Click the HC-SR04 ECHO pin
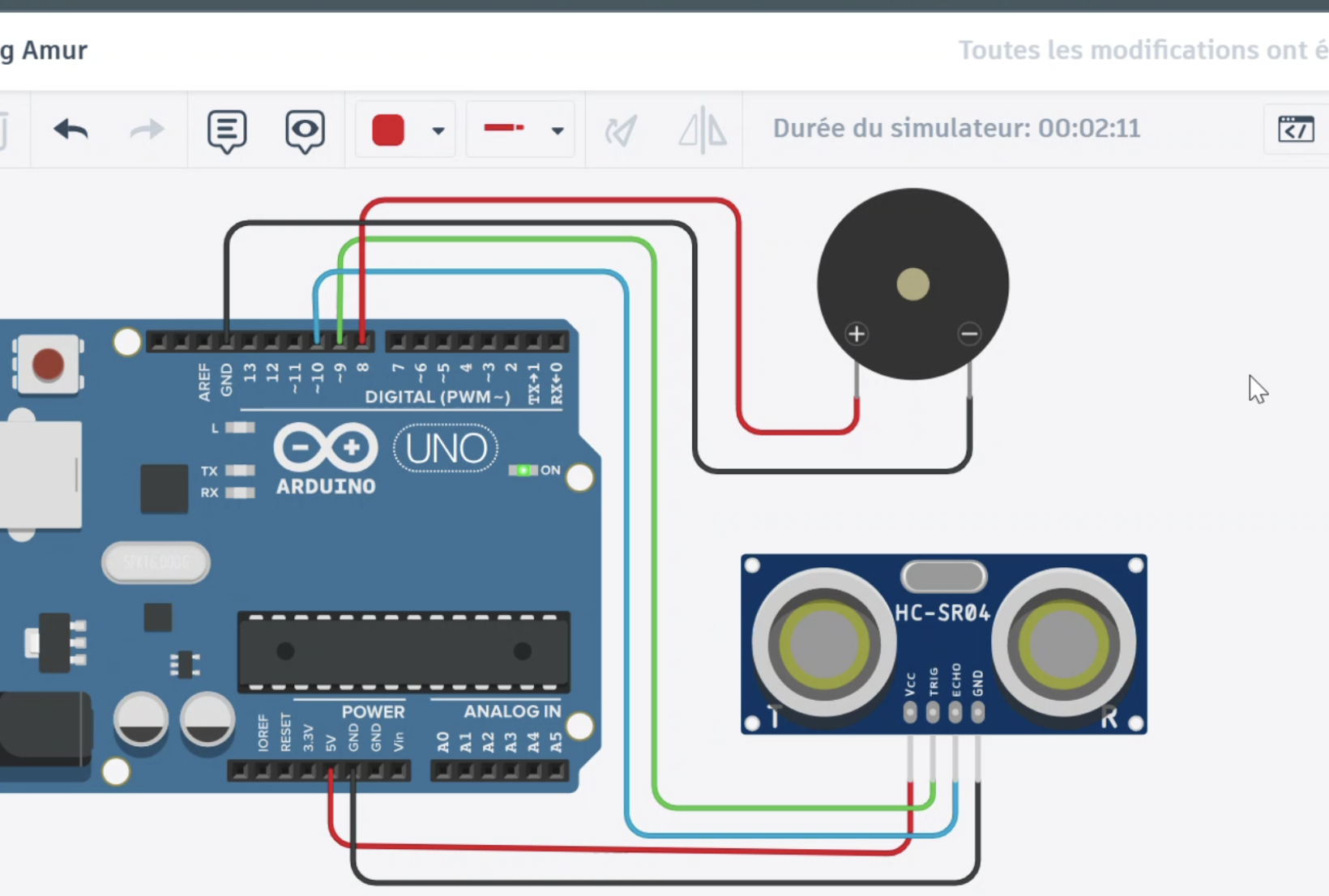This screenshot has height=896, width=1329. (955, 712)
